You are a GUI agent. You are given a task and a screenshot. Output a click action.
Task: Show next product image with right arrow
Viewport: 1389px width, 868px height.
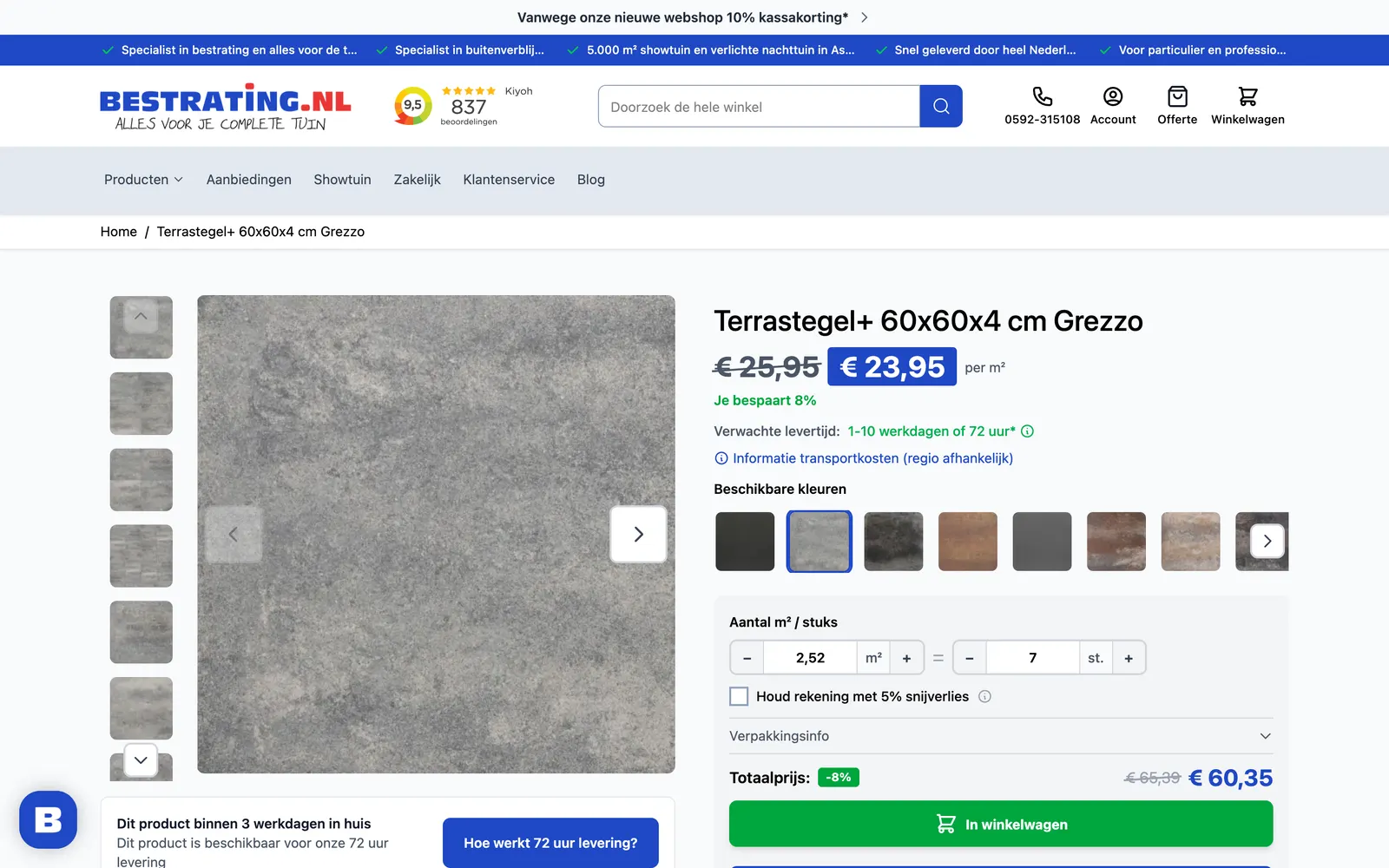pos(638,534)
